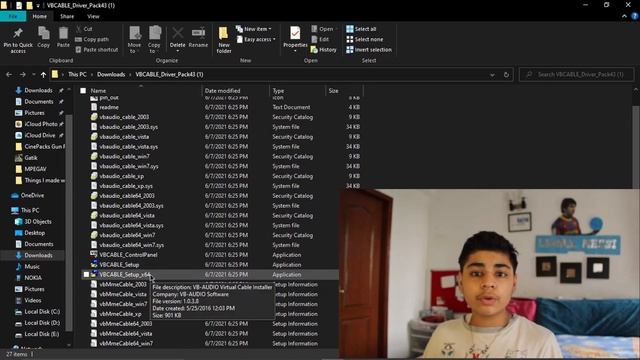Collapse the ribbon with chevron arrow

tap(624, 16)
